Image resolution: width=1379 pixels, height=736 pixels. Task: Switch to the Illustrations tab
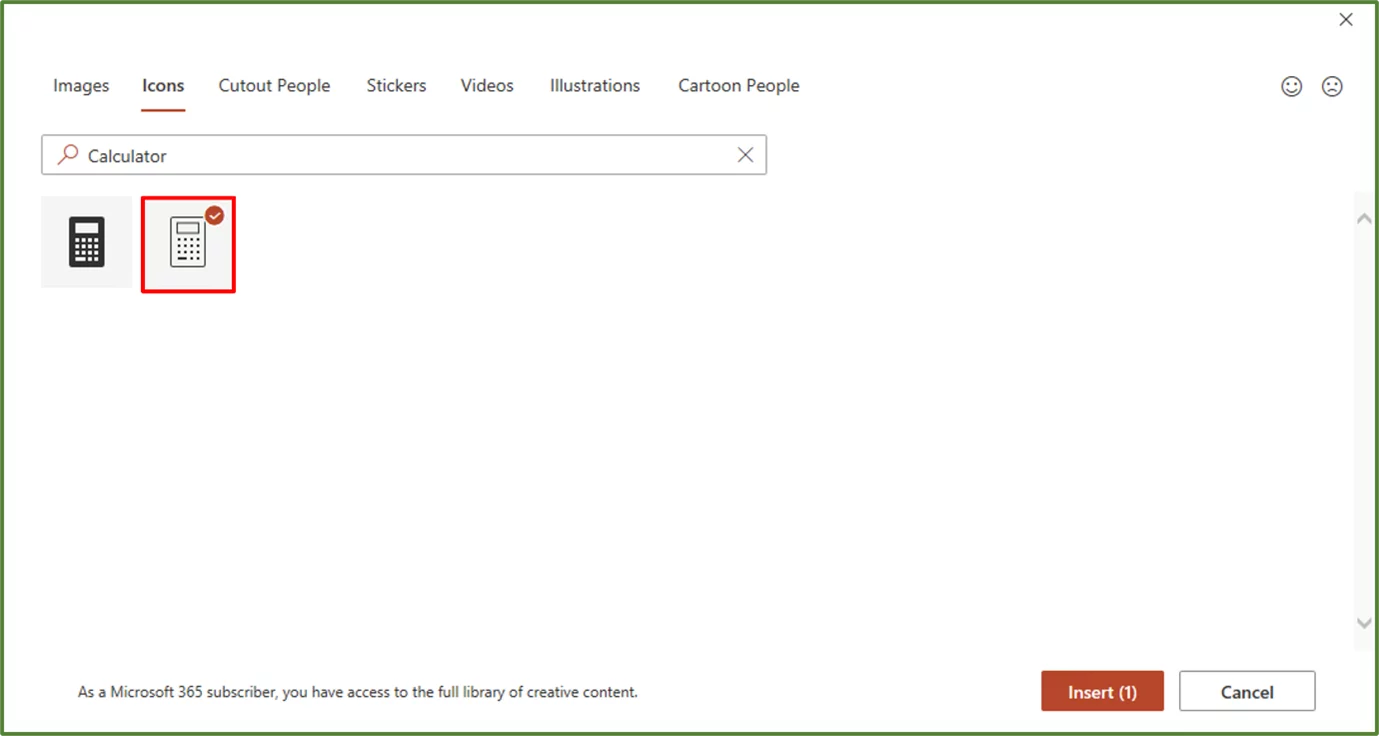[x=594, y=86]
